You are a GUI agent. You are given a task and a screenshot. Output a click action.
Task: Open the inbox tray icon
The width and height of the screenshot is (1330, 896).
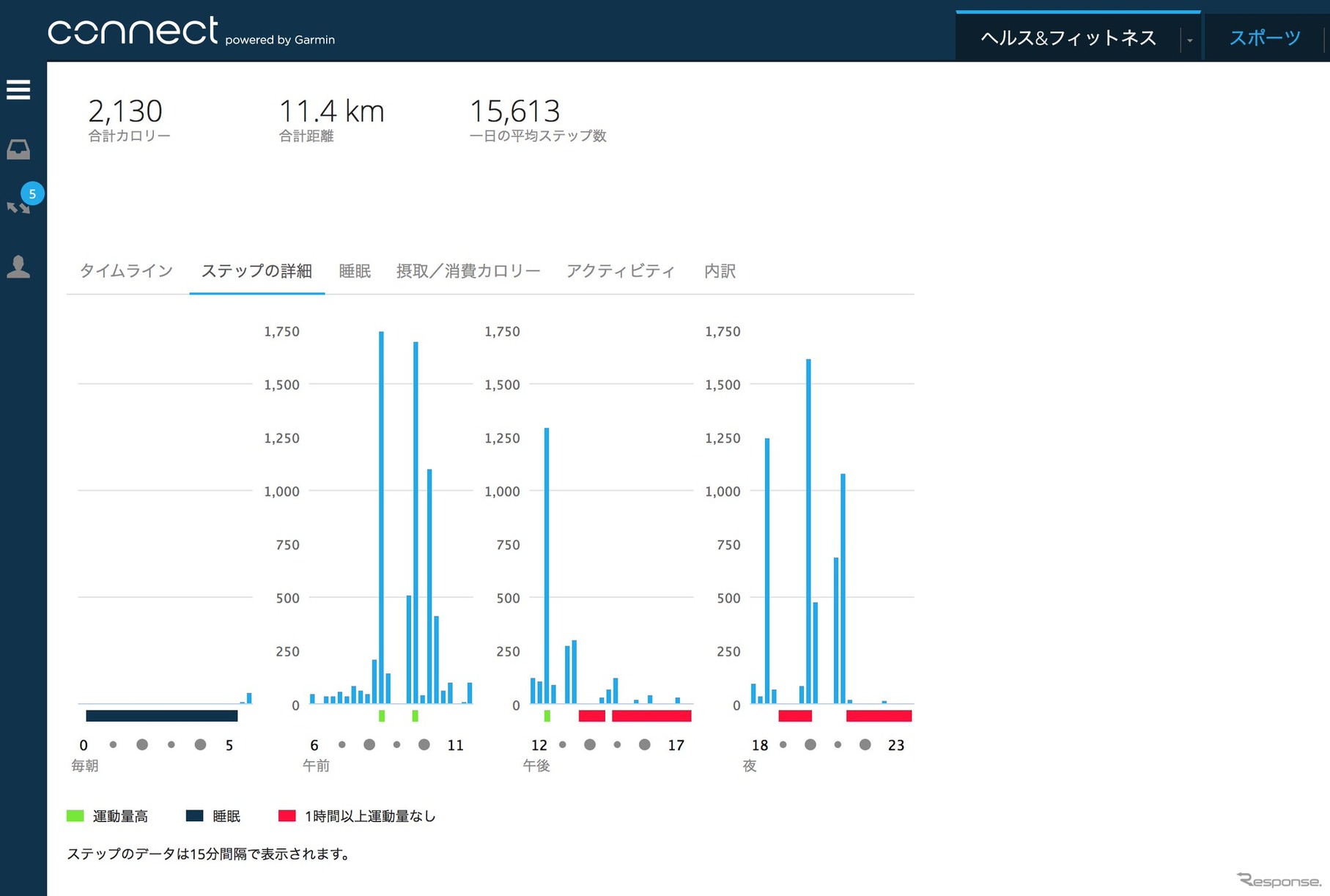(18, 149)
